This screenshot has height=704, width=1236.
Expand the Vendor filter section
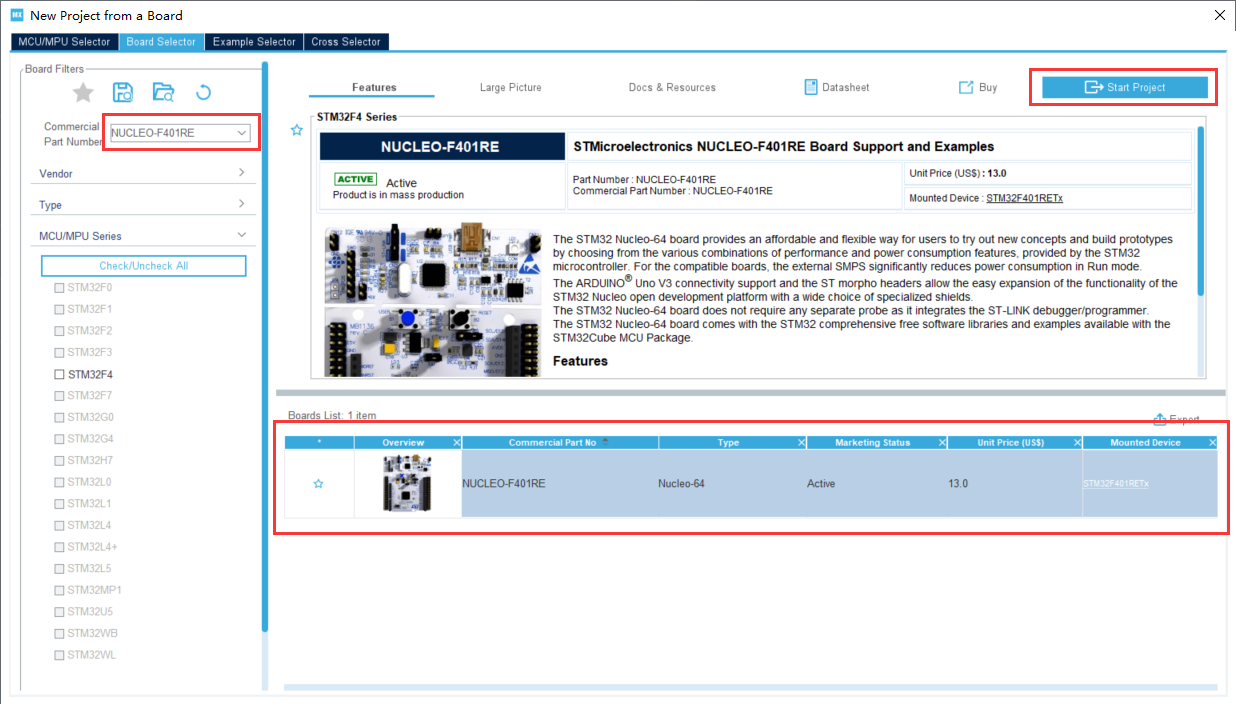pos(141,173)
